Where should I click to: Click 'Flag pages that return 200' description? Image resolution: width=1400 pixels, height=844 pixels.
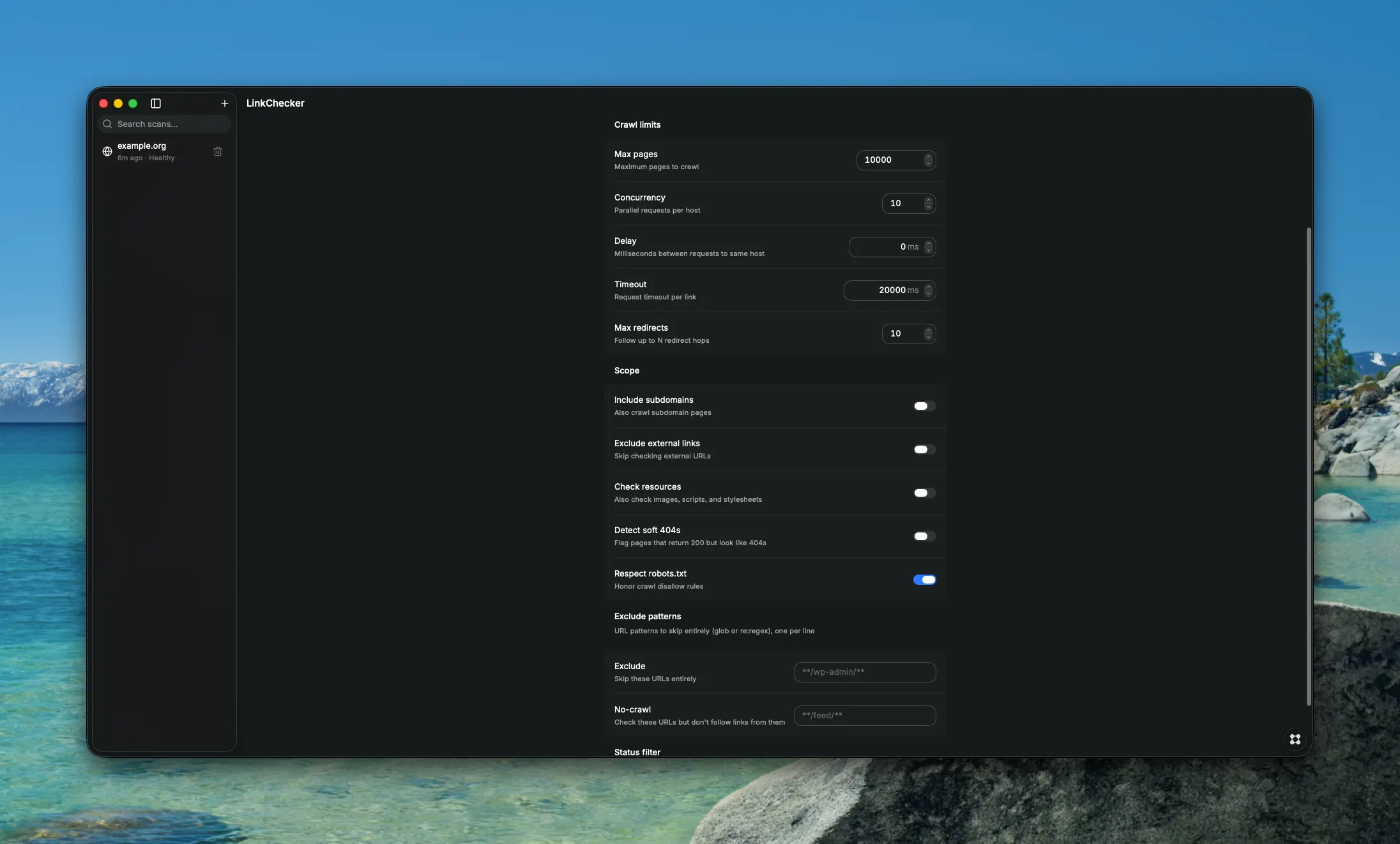point(690,543)
